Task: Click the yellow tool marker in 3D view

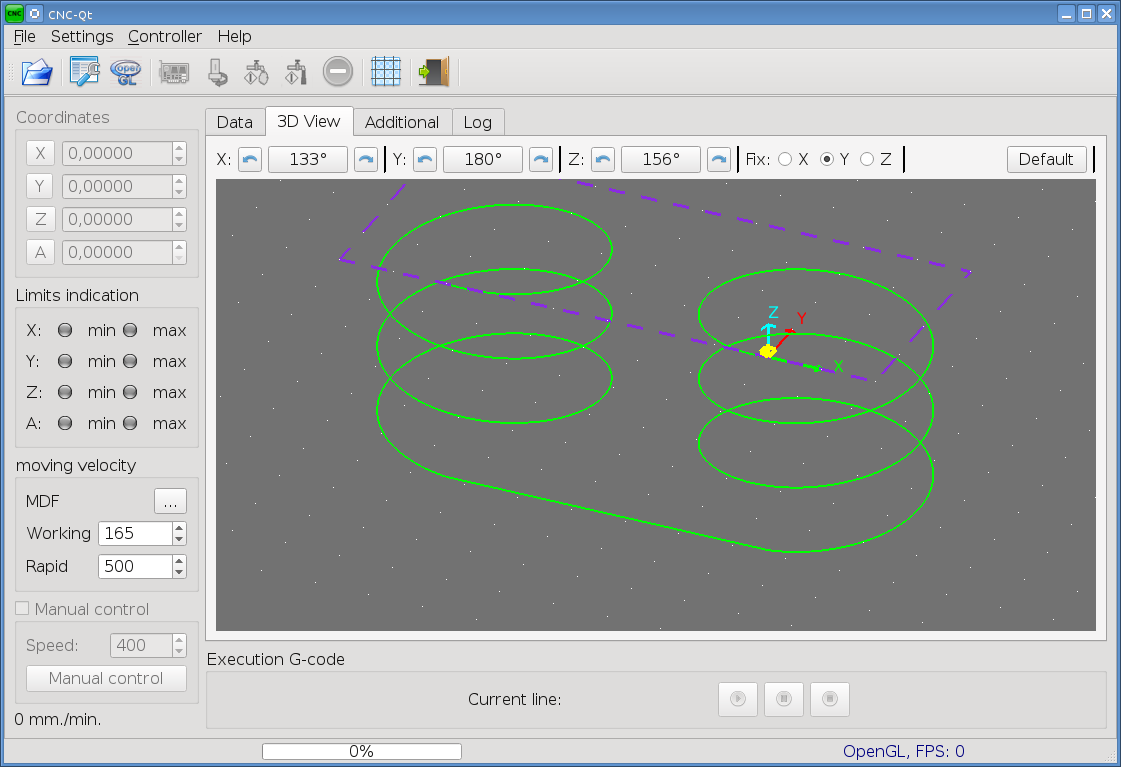Action: (767, 351)
